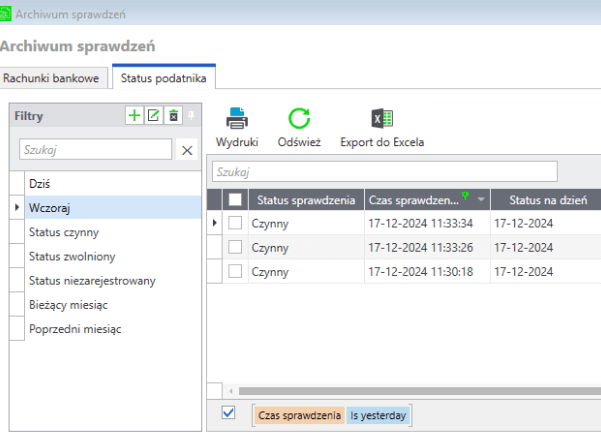Click the Wydruki printer icon
Screen dimensions: 601x434
pyautogui.click(x=237, y=119)
